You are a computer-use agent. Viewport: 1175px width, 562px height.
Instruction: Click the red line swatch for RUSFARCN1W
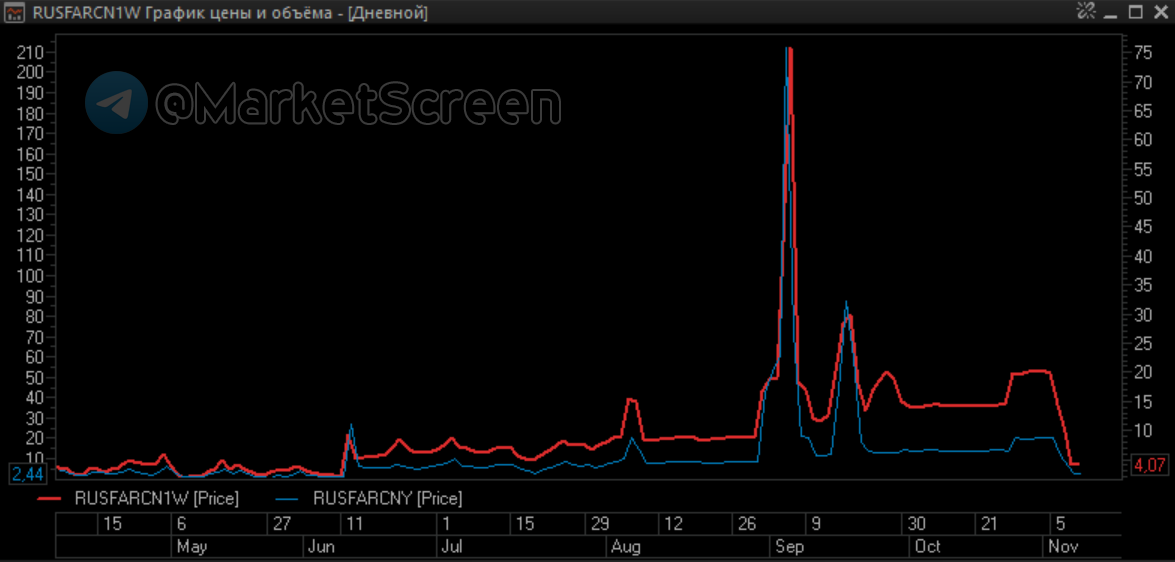[49, 498]
